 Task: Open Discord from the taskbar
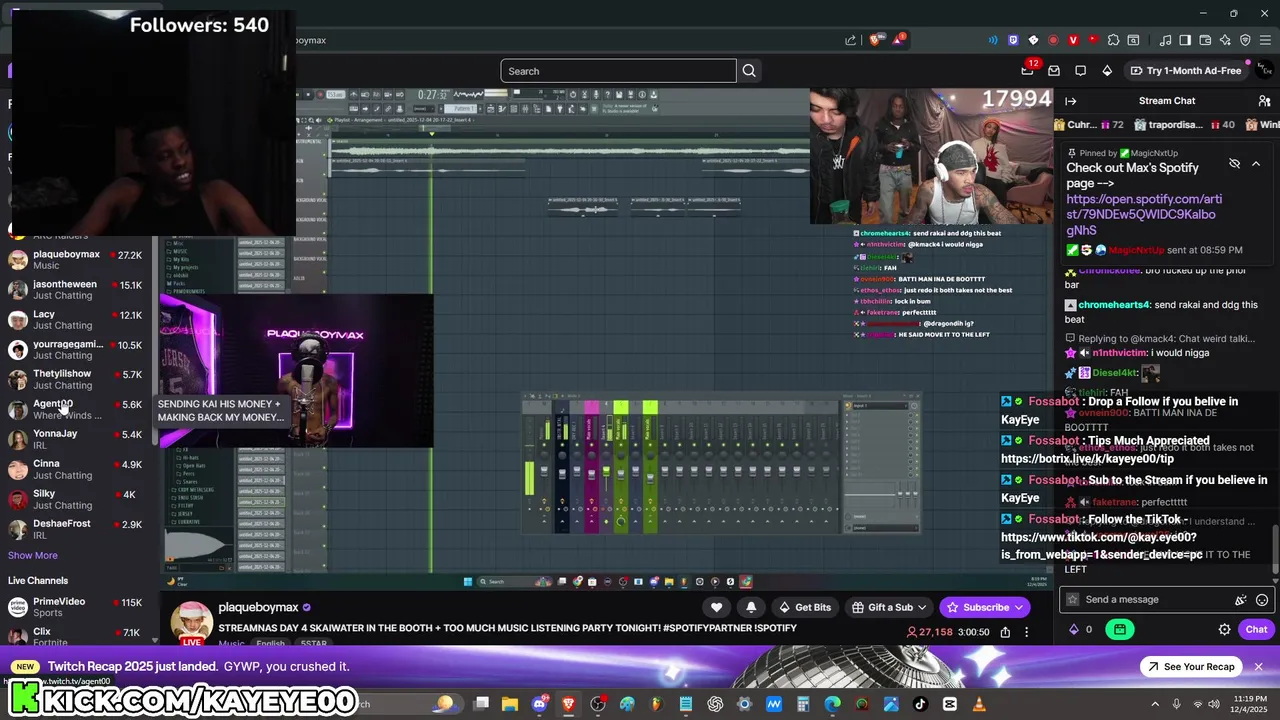540,704
